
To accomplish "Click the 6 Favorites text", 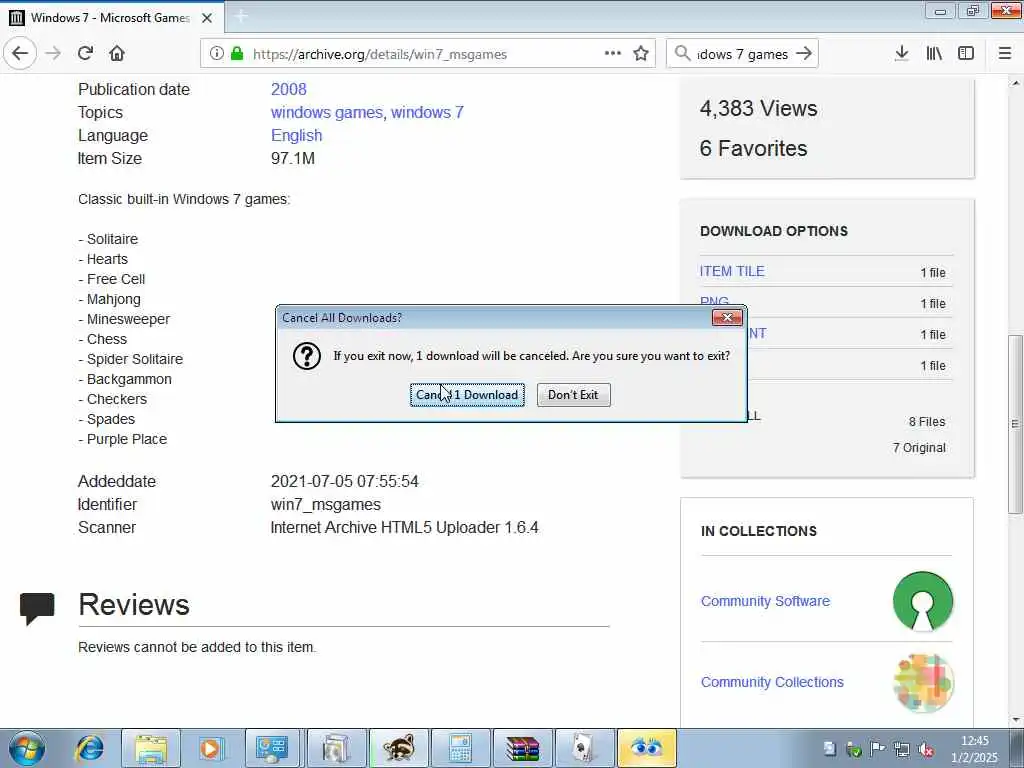I will [x=754, y=148].
